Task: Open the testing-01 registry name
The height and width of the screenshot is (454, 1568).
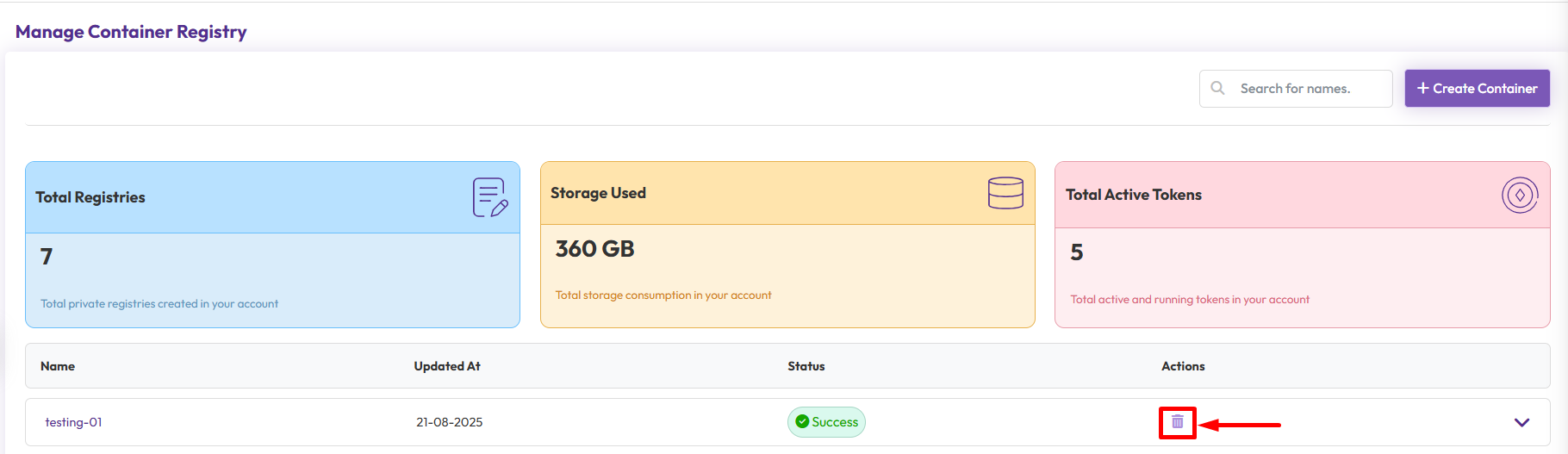Action: pyautogui.click(x=73, y=422)
